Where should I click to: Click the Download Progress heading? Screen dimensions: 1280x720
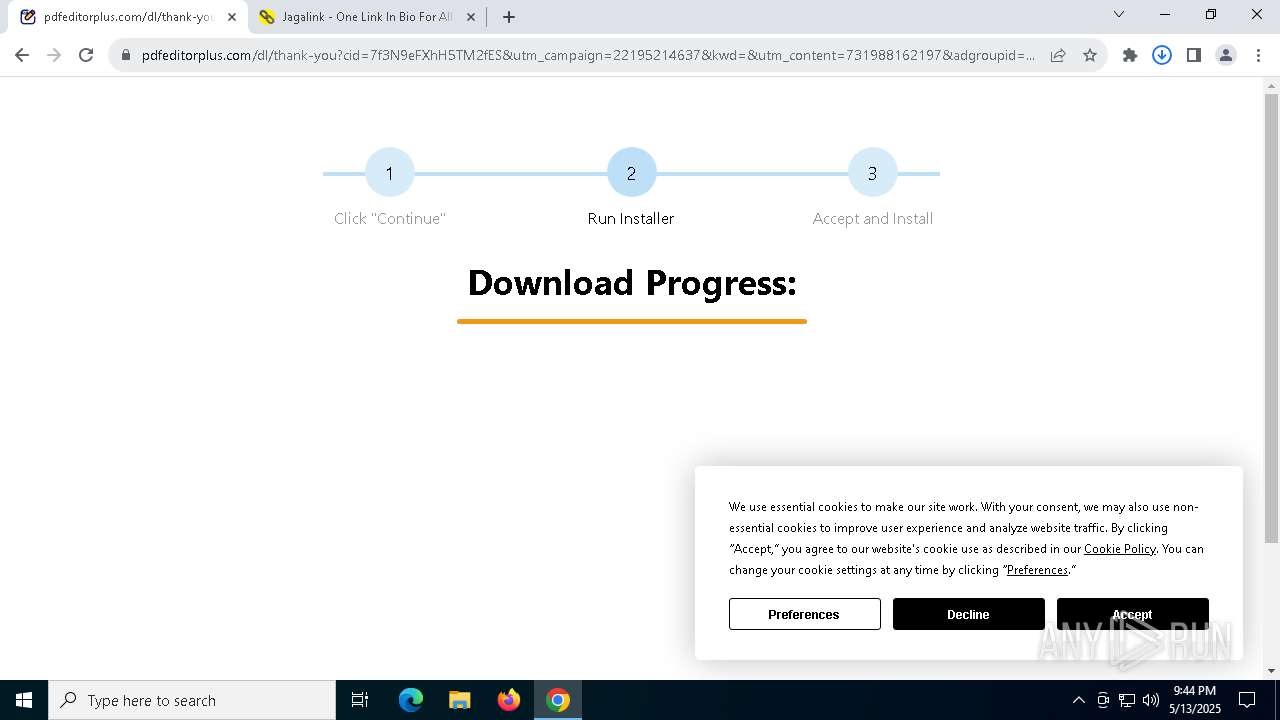632,283
